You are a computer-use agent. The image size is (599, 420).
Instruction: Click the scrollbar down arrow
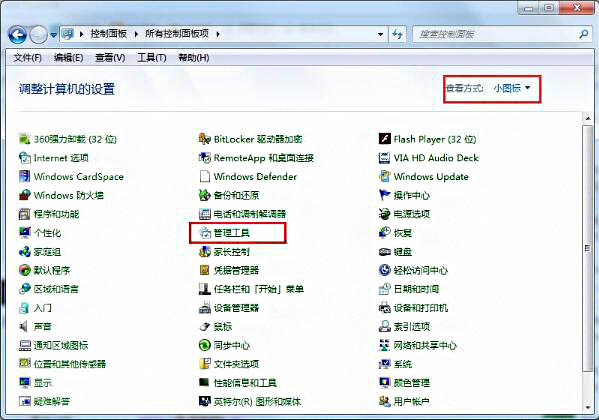588,407
